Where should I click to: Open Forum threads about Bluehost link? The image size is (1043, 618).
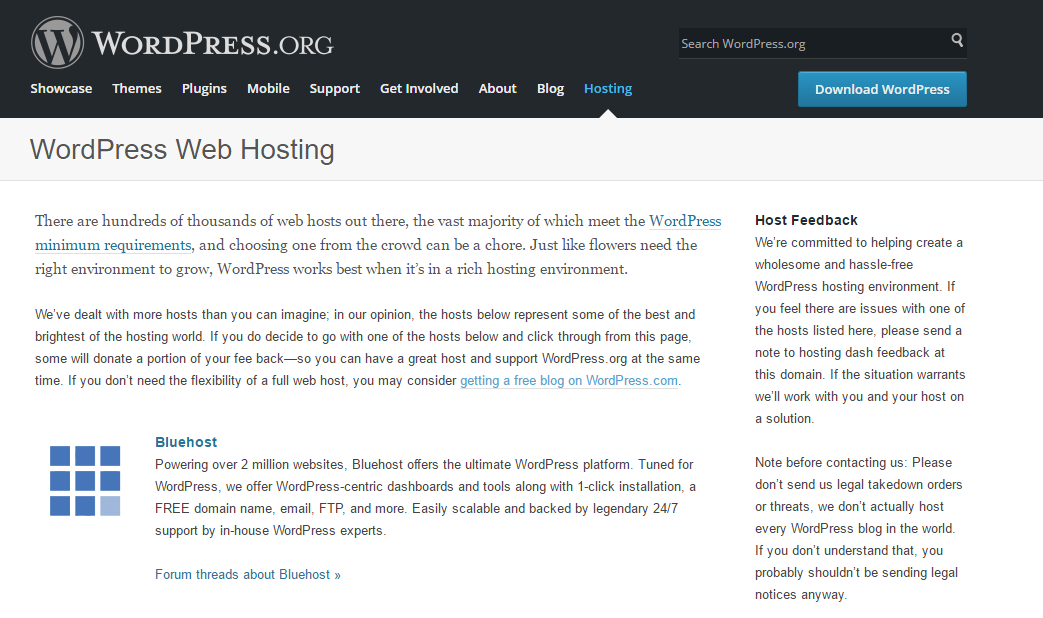point(247,575)
